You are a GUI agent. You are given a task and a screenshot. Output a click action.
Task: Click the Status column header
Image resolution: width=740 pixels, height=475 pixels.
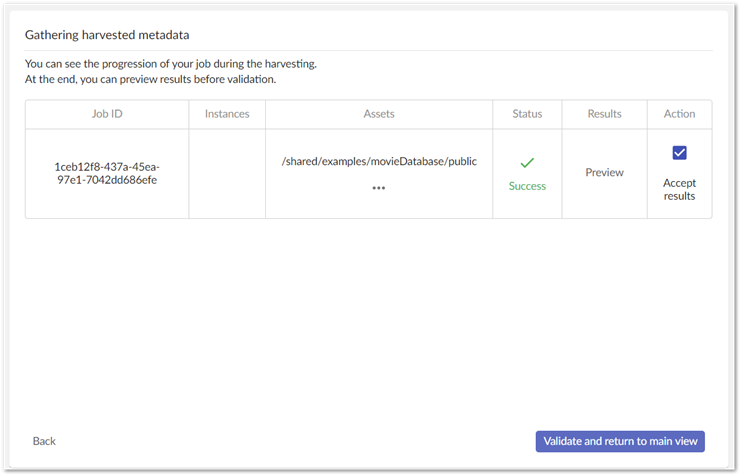[x=527, y=114]
